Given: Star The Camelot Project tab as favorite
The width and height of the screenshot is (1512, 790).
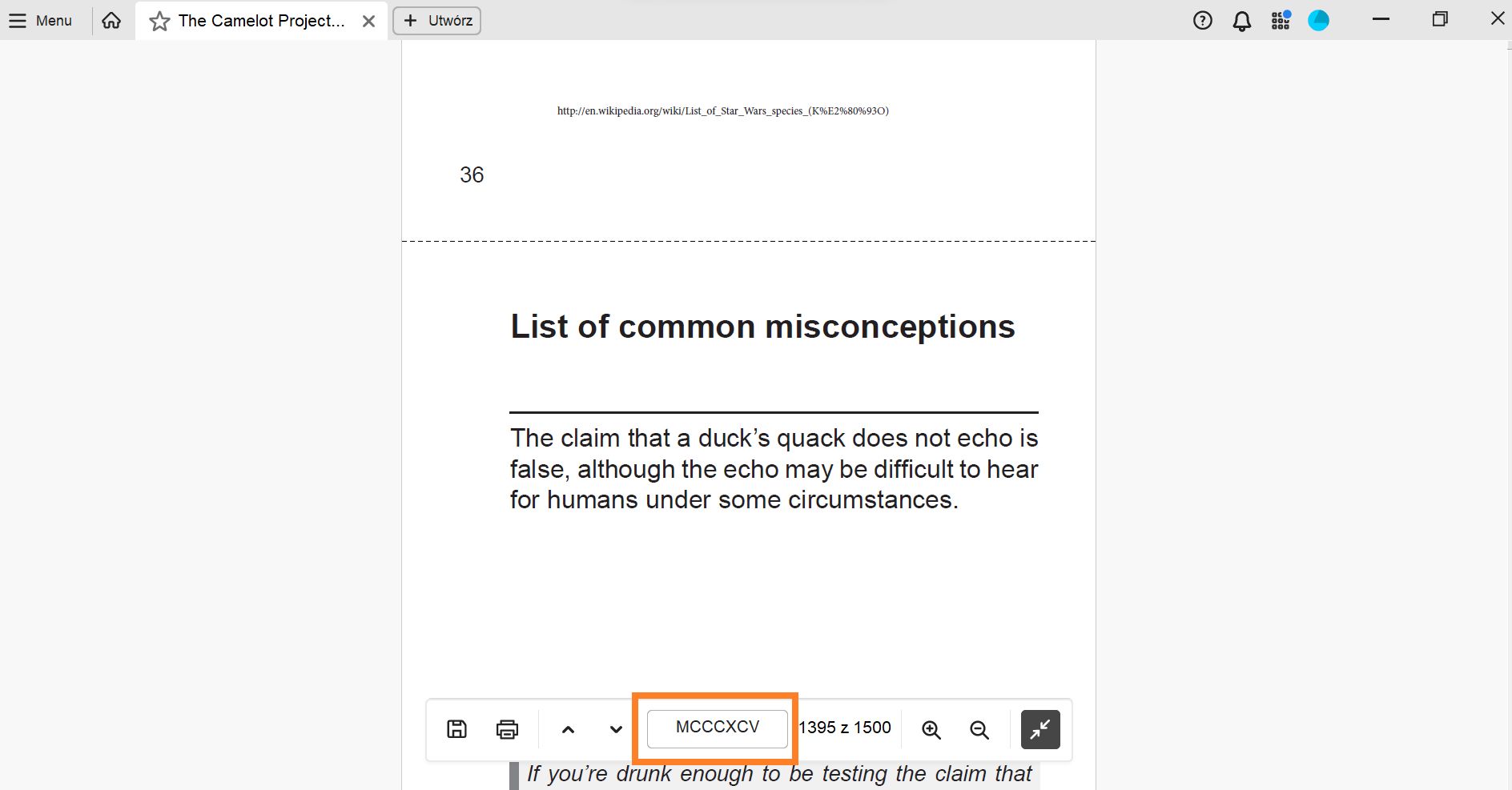Looking at the screenshot, I should click(160, 22).
